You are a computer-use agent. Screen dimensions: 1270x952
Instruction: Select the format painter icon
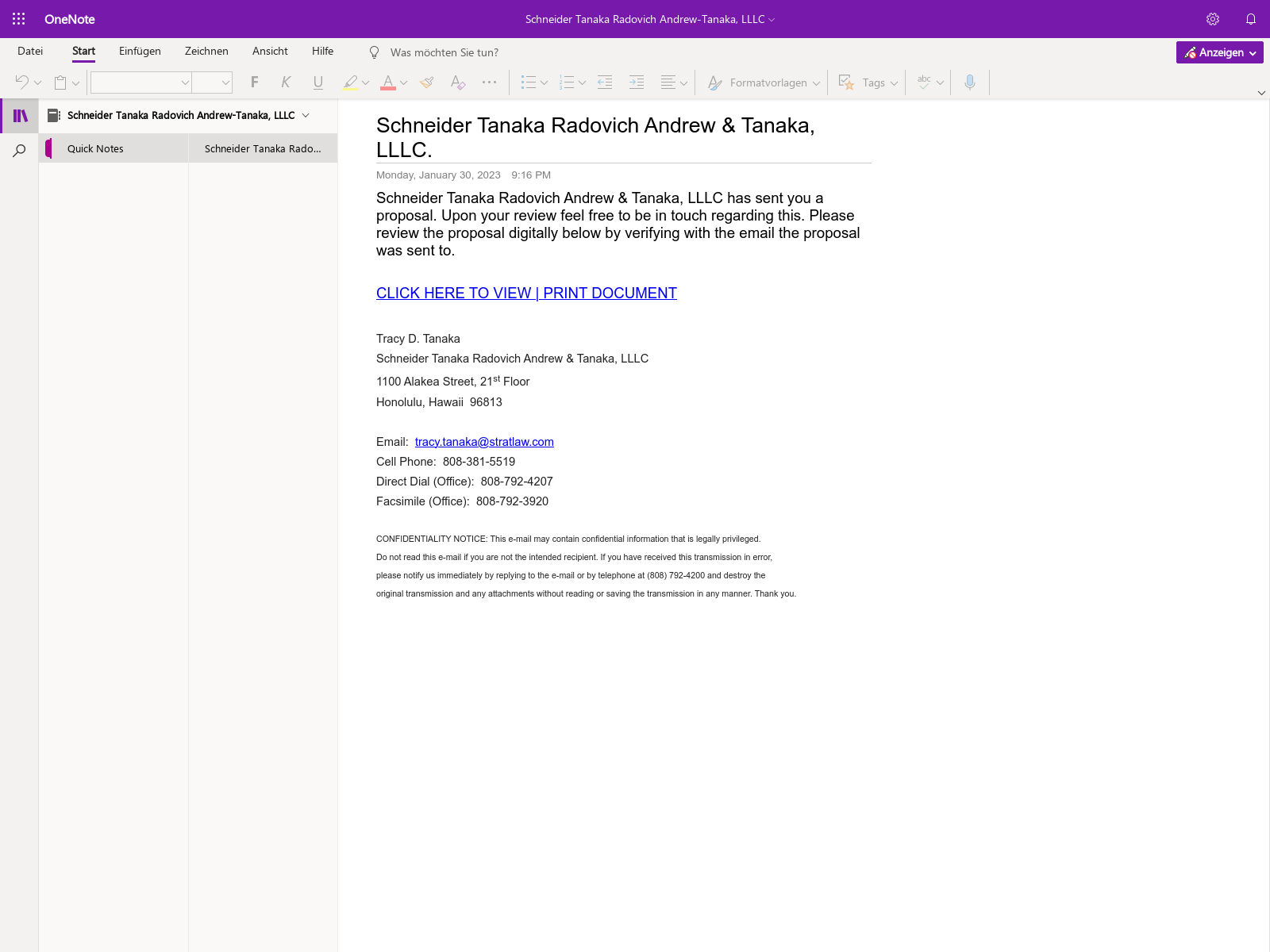click(x=427, y=82)
